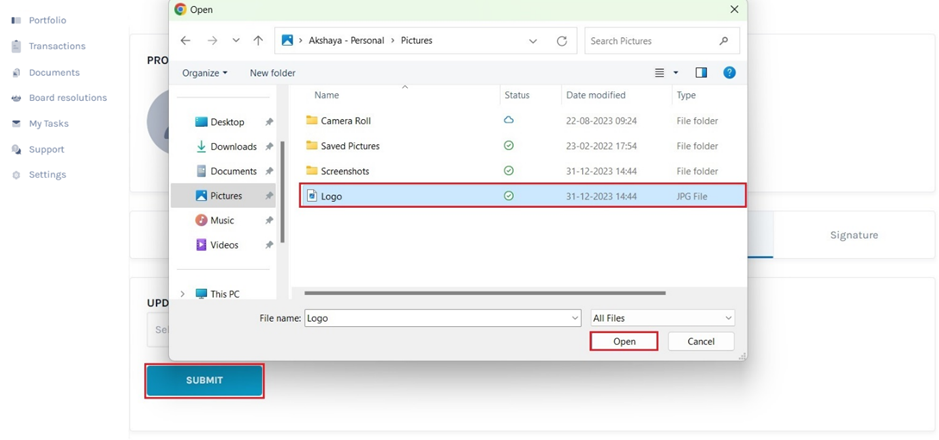Open Portfolio in web sidebar

(47, 20)
